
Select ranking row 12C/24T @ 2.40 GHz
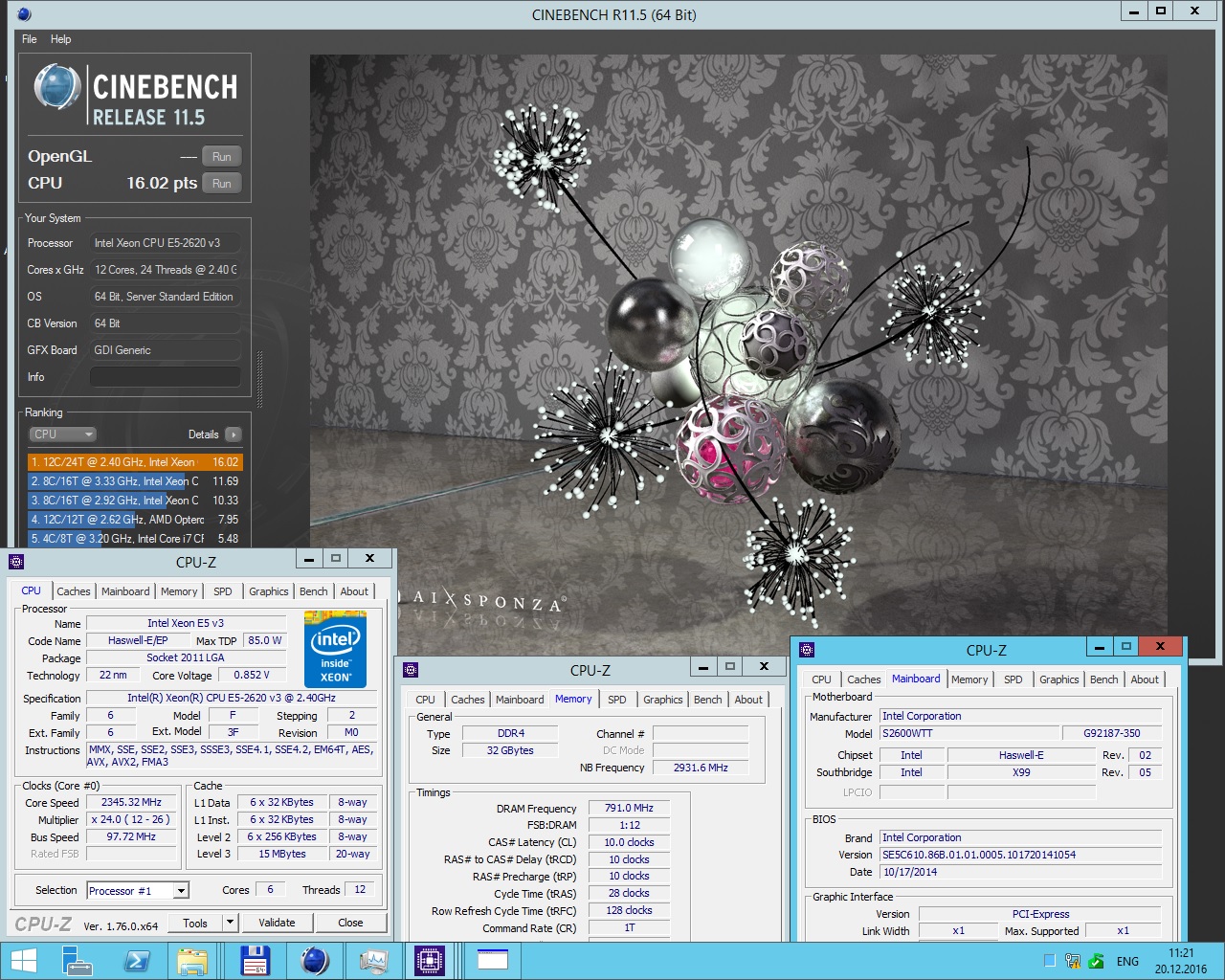click(135, 461)
